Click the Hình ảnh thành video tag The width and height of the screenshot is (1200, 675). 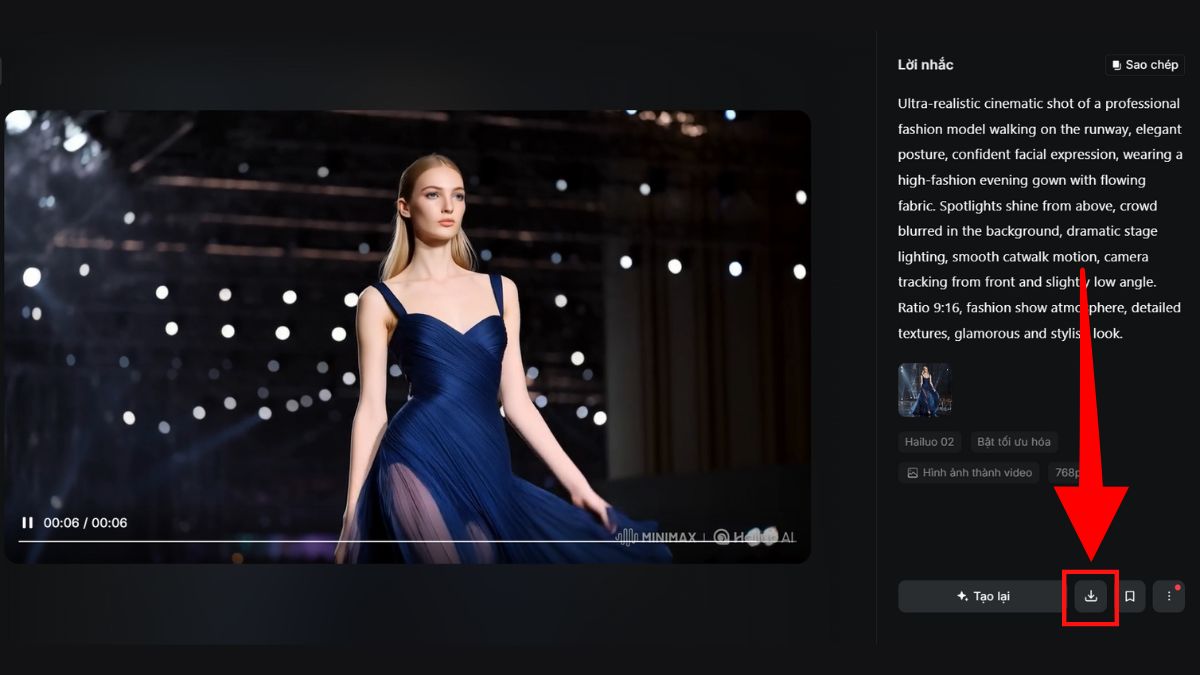pos(968,473)
